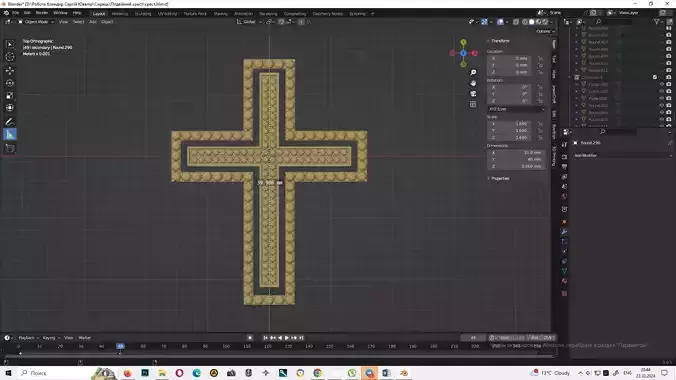
Task: Open Blender from the Windows taskbar
Action: click(404, 373)
